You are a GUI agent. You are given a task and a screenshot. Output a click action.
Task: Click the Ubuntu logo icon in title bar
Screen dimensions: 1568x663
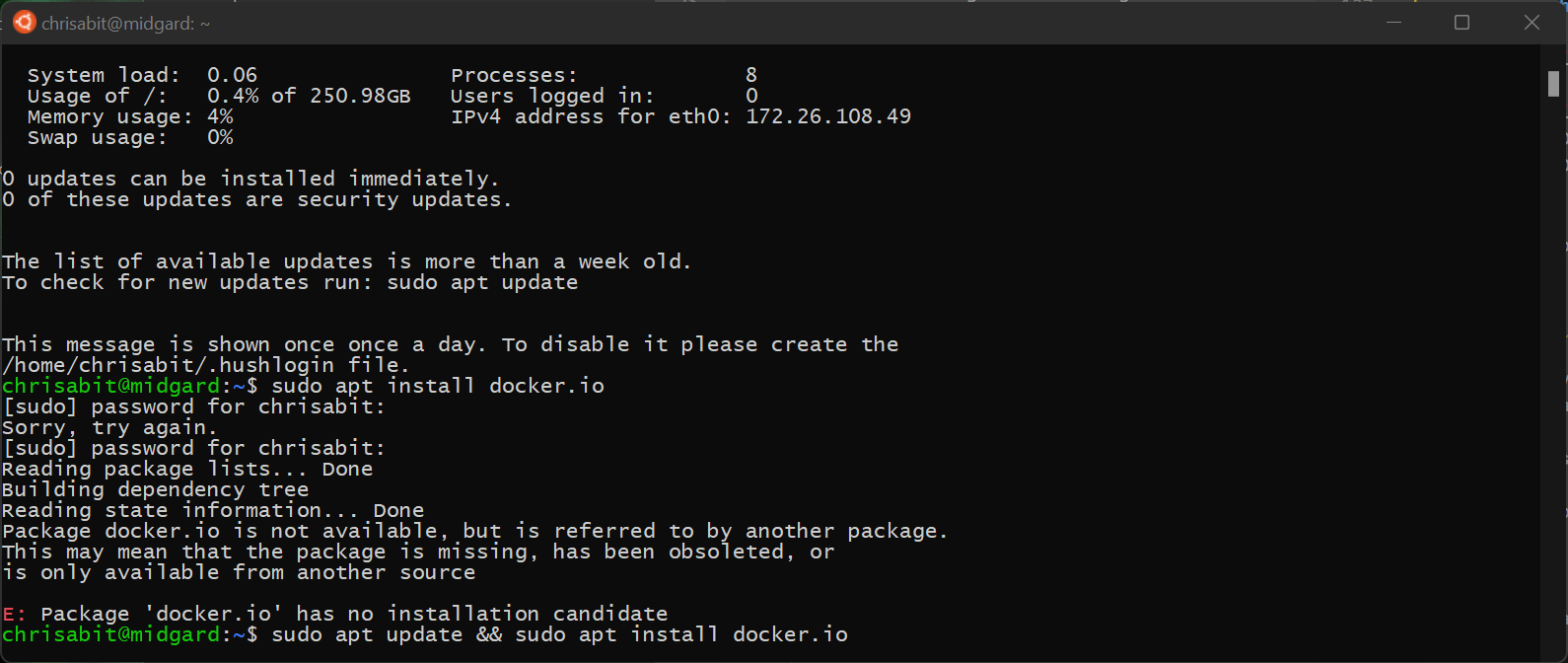(x=25, y=22)
